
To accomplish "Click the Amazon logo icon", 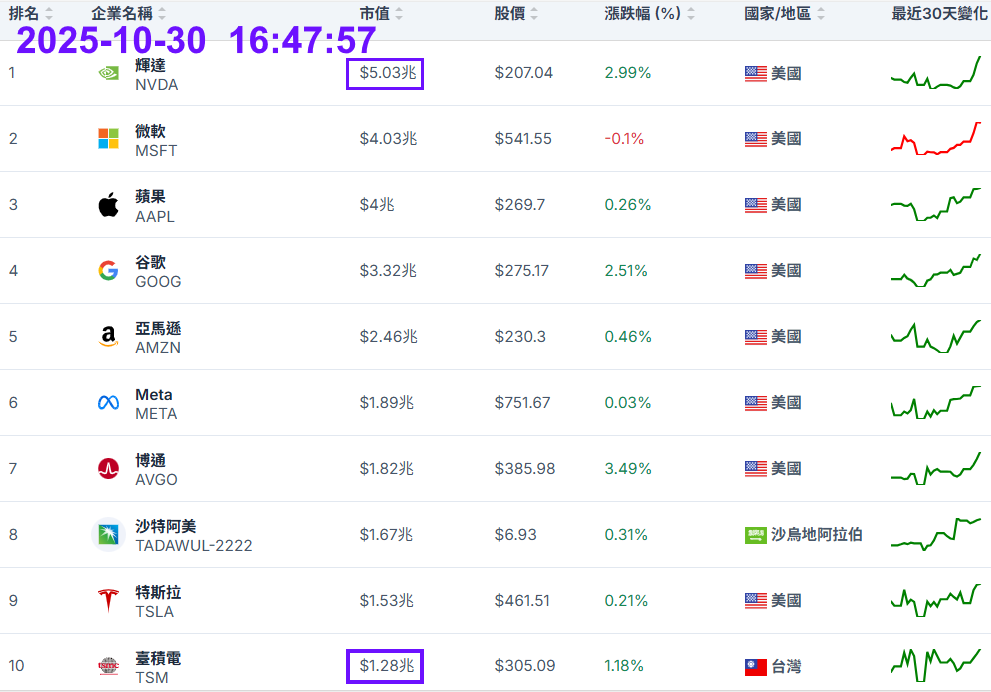I will pos(108,337).
